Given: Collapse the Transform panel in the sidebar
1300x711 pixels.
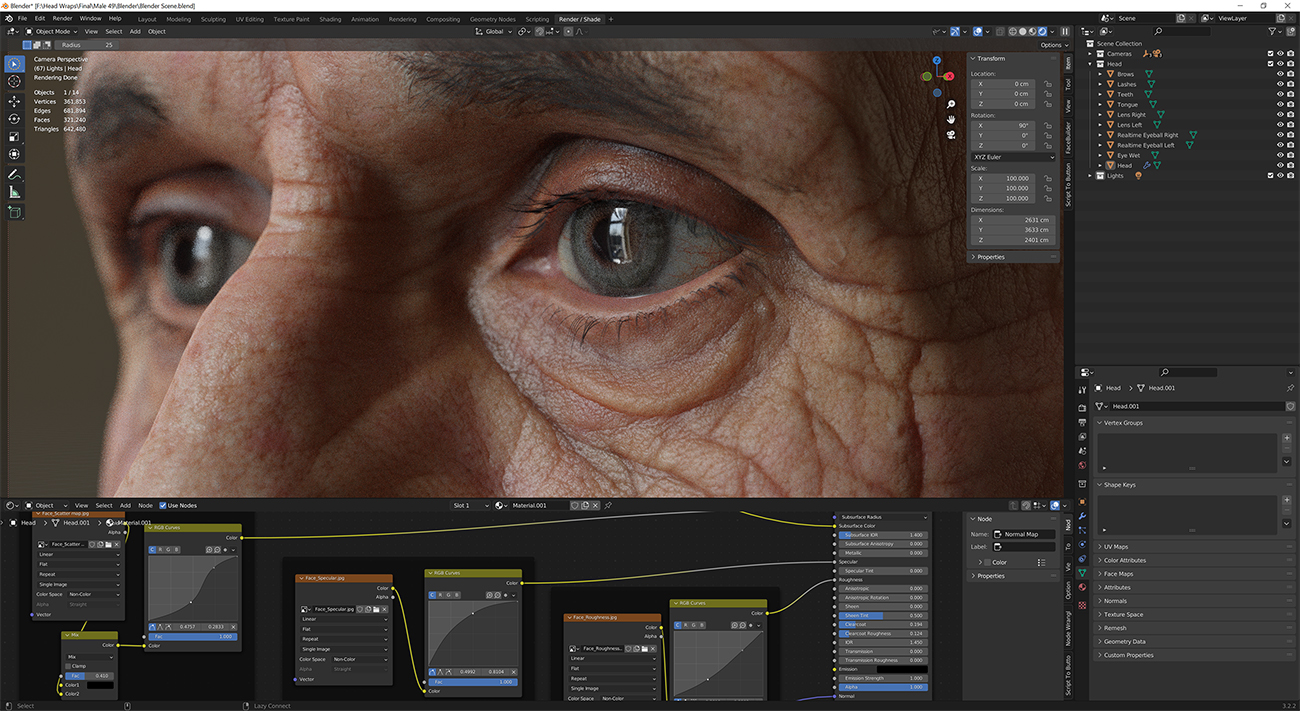Looking at the screenshot, I should tap(973, 59).
